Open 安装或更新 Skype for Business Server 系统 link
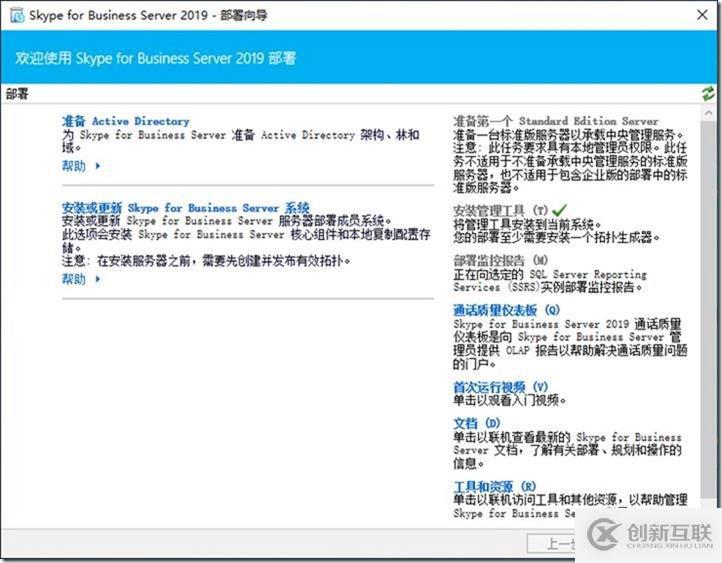722x563 pixels. (x=186, y=208)
